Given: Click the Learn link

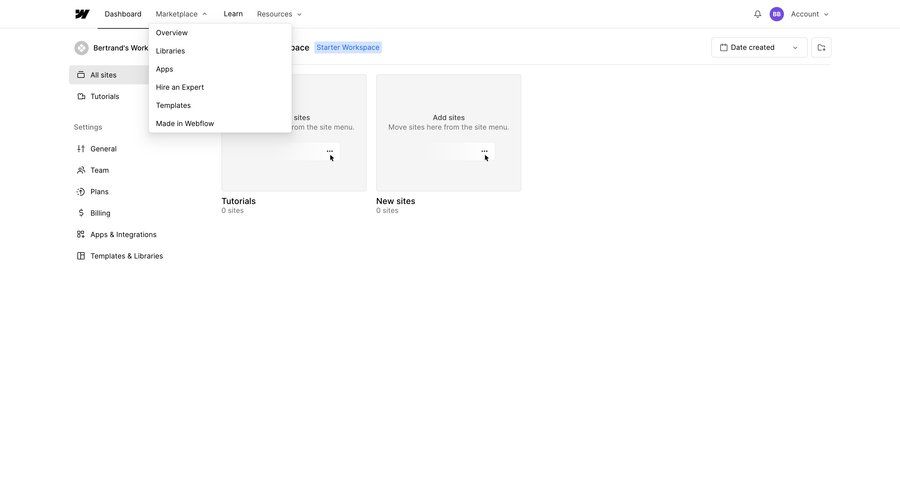Looking at the screenshot, I should [x=233, y=14].
